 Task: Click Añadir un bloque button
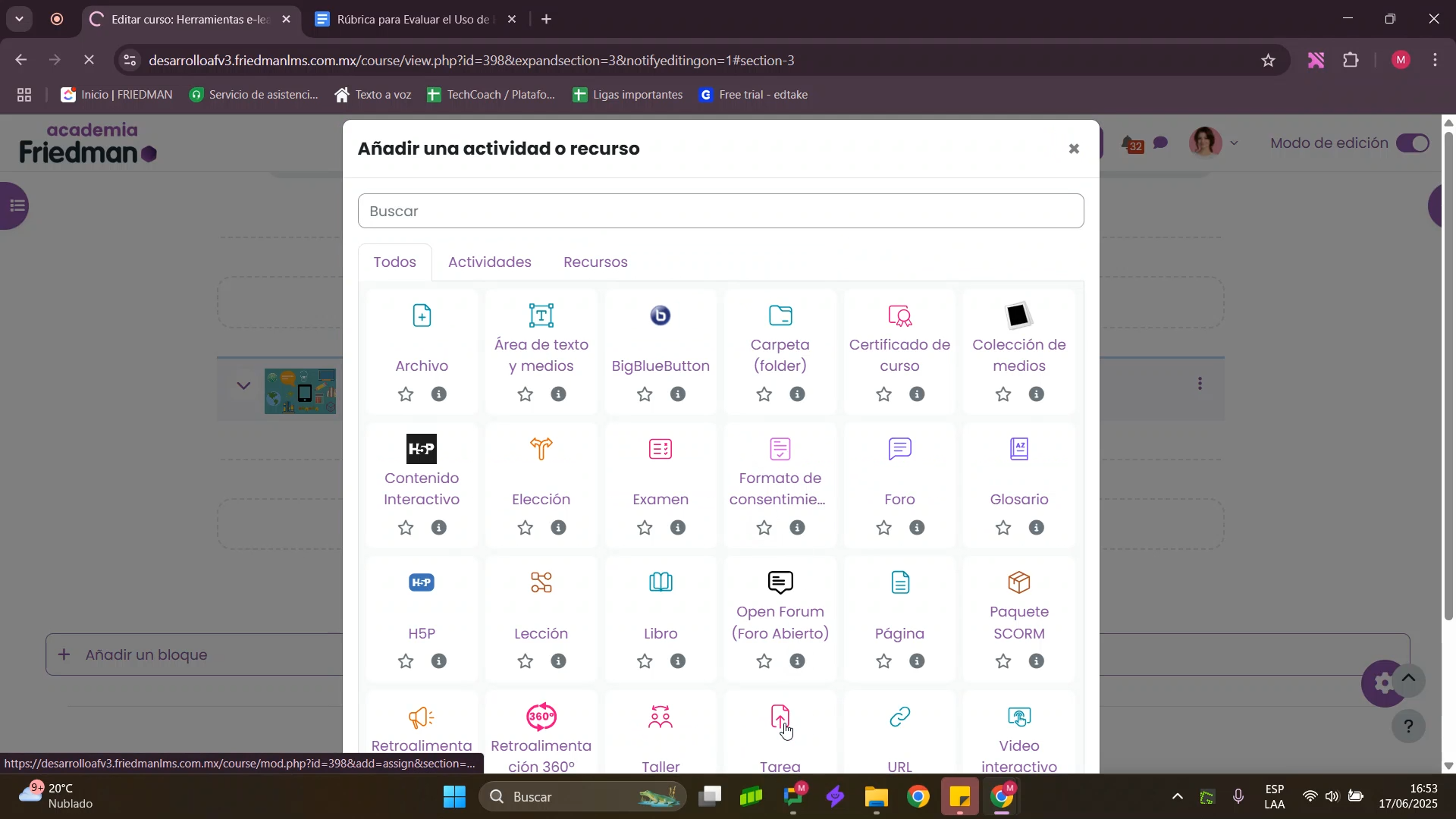pyautogui.click(x=146, y=655)
